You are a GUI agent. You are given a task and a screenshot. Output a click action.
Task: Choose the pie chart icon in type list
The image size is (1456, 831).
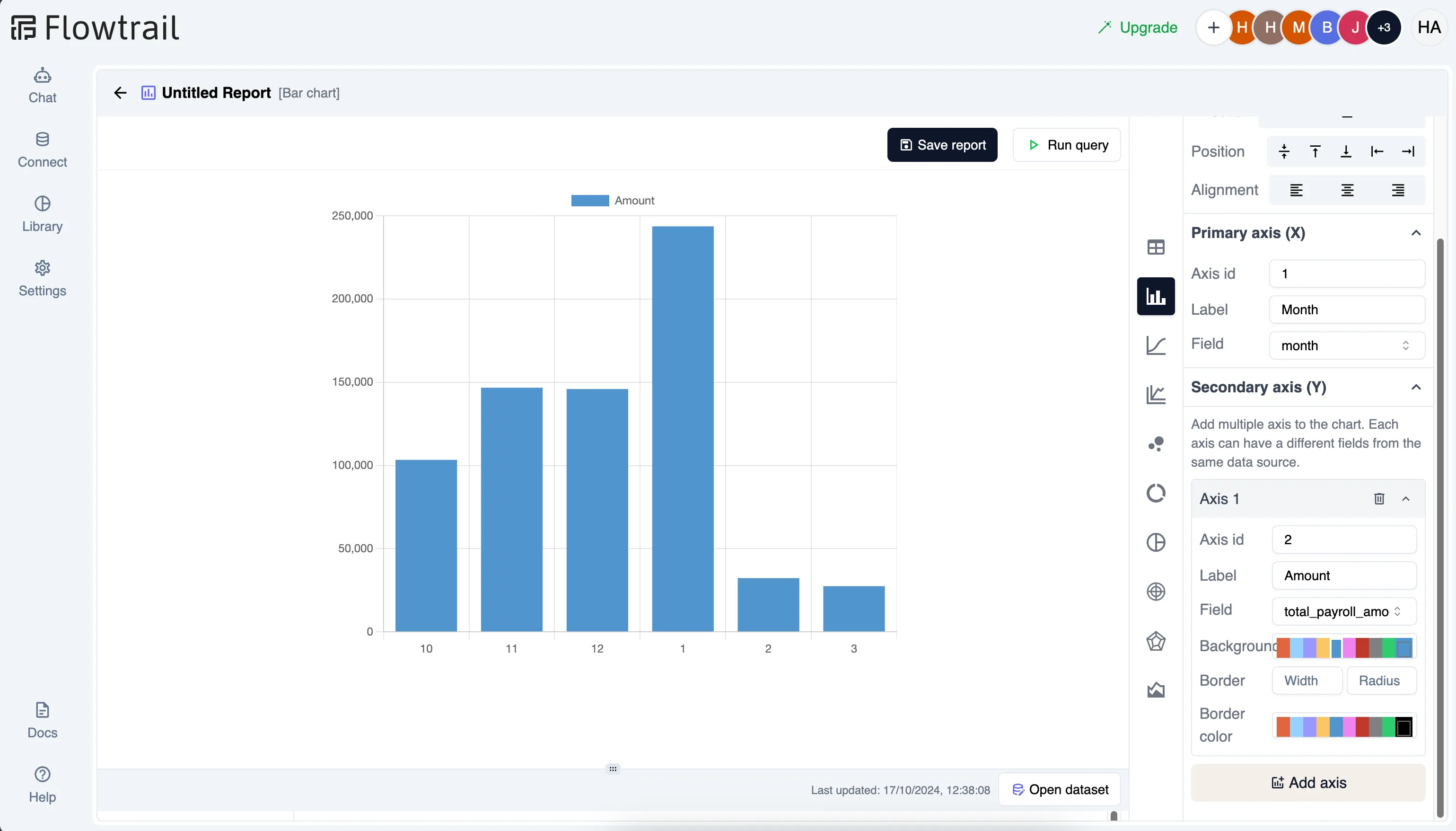[1156, 542]
